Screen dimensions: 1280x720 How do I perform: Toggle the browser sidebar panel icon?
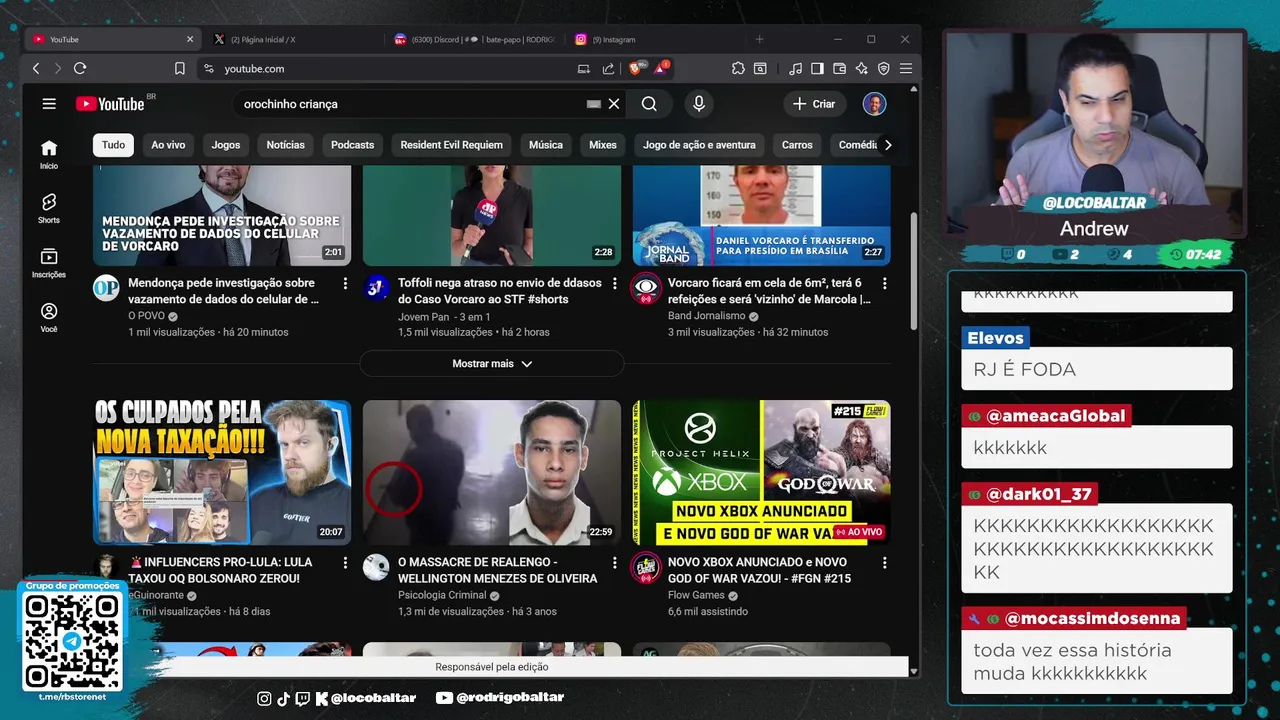(817, 69)
